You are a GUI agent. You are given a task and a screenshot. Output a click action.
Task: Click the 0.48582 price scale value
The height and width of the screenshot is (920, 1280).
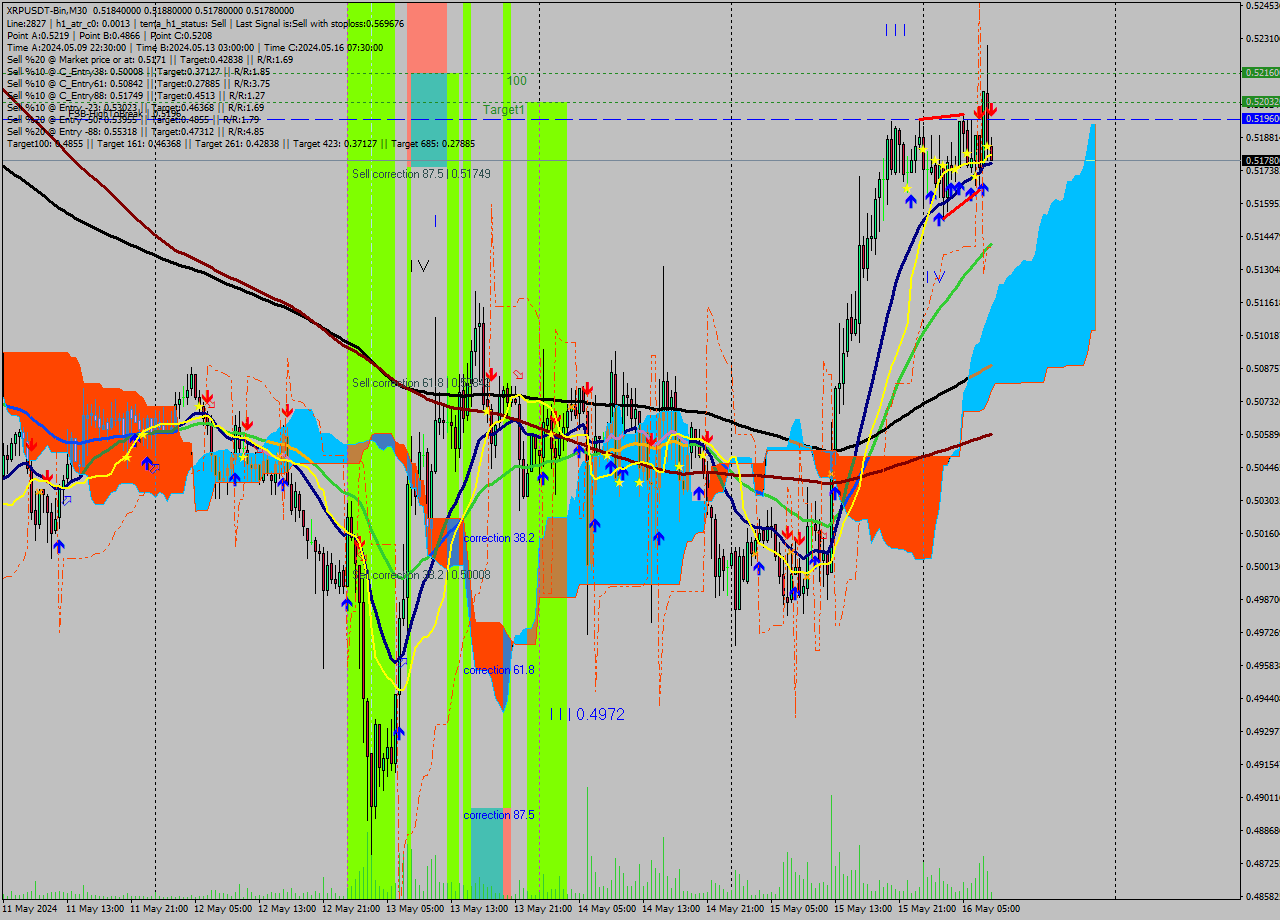(x=1262, y=896)
